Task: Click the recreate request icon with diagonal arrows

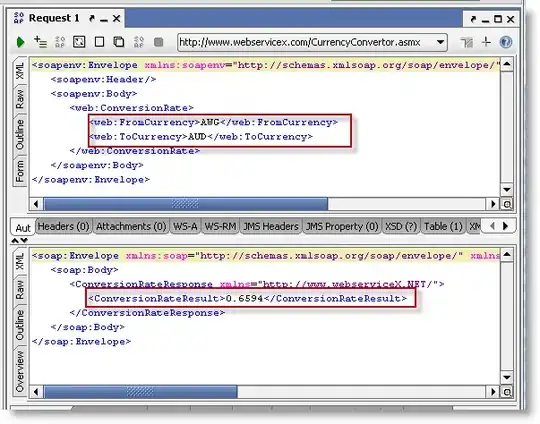Action: (x=79, y=42)
